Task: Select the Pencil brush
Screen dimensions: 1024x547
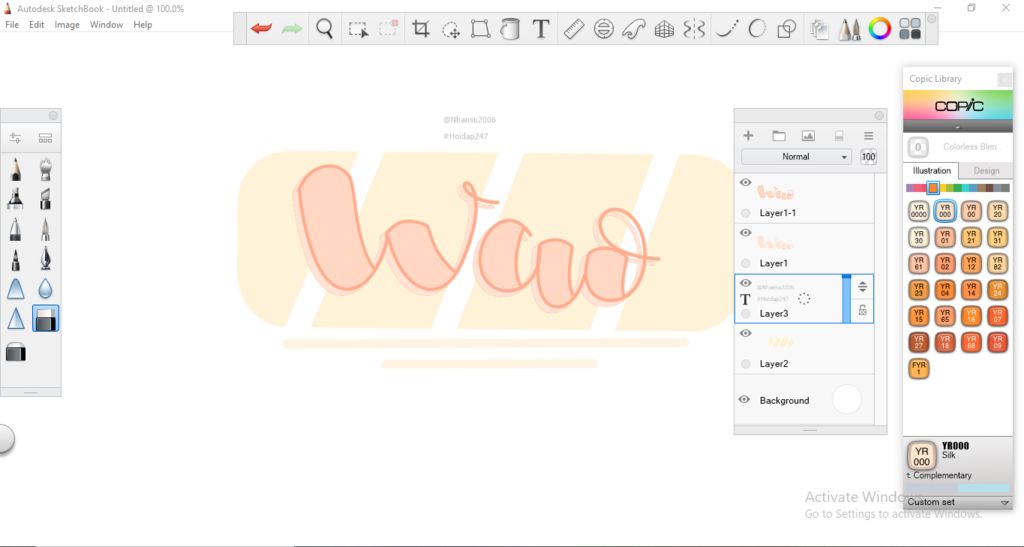Action: click(16, 169)
